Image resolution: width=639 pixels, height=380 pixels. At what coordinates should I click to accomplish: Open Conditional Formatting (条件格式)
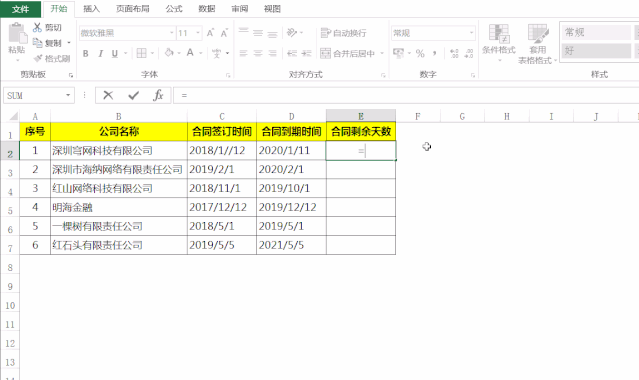499,43
